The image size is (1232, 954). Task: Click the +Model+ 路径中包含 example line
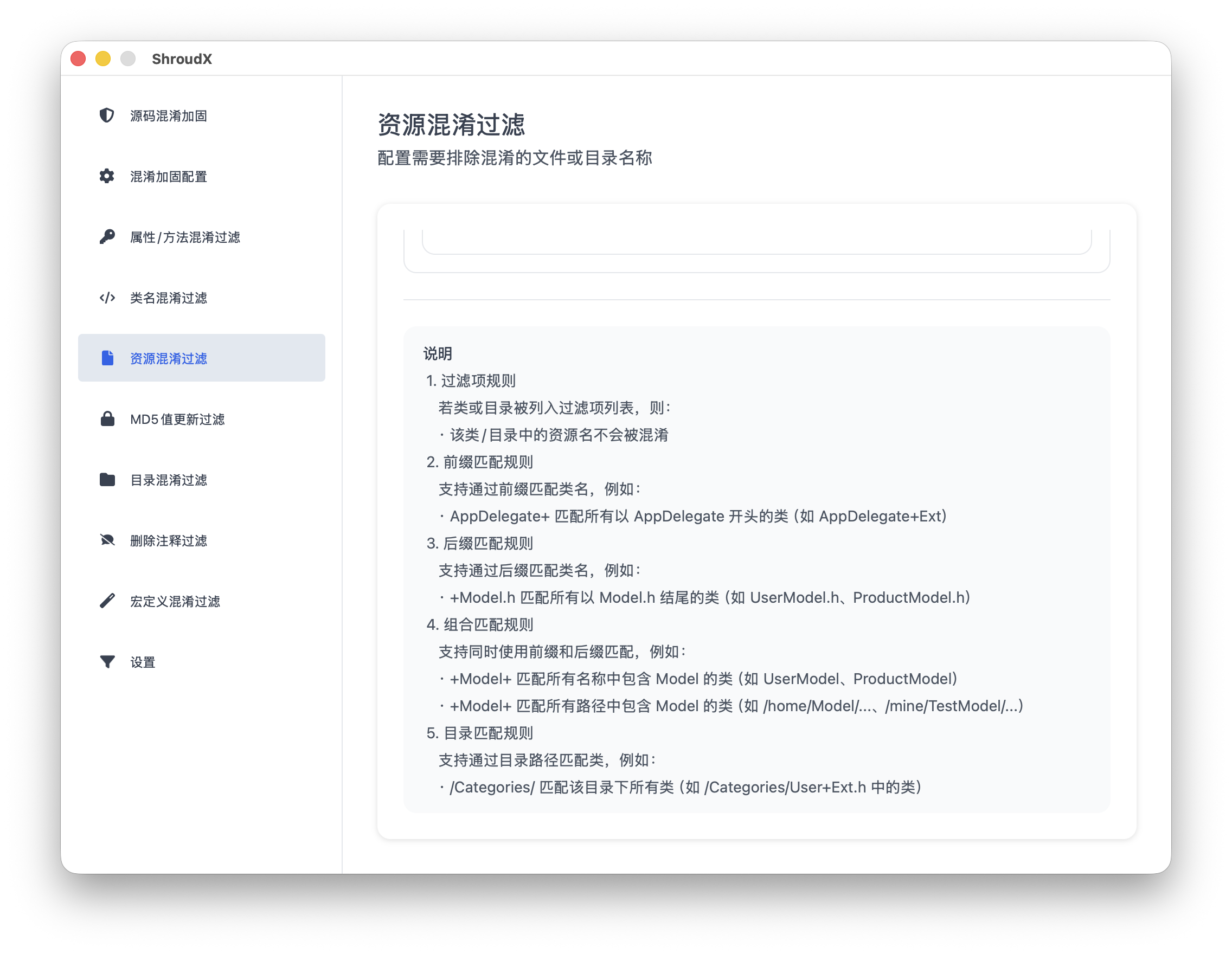tap(731, 705)
